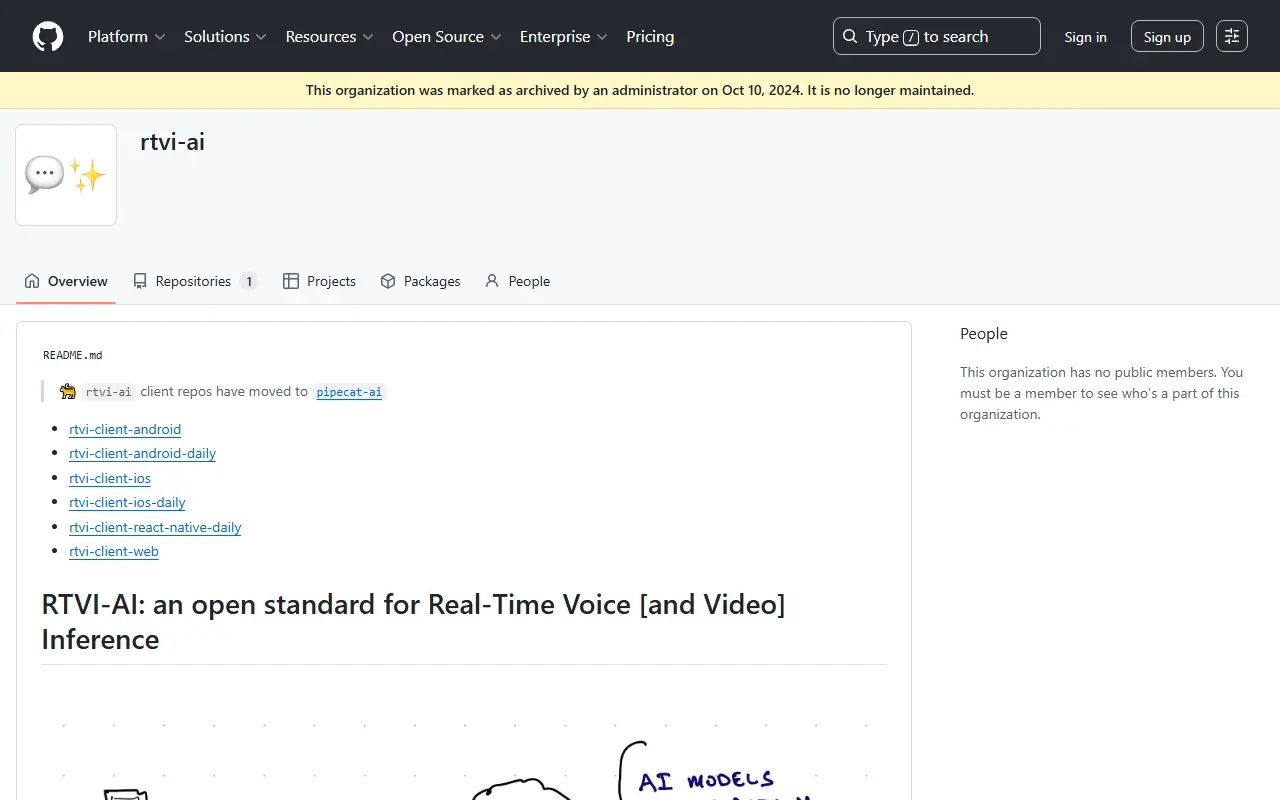Expand the Resources dropdown

pos(330,37)
